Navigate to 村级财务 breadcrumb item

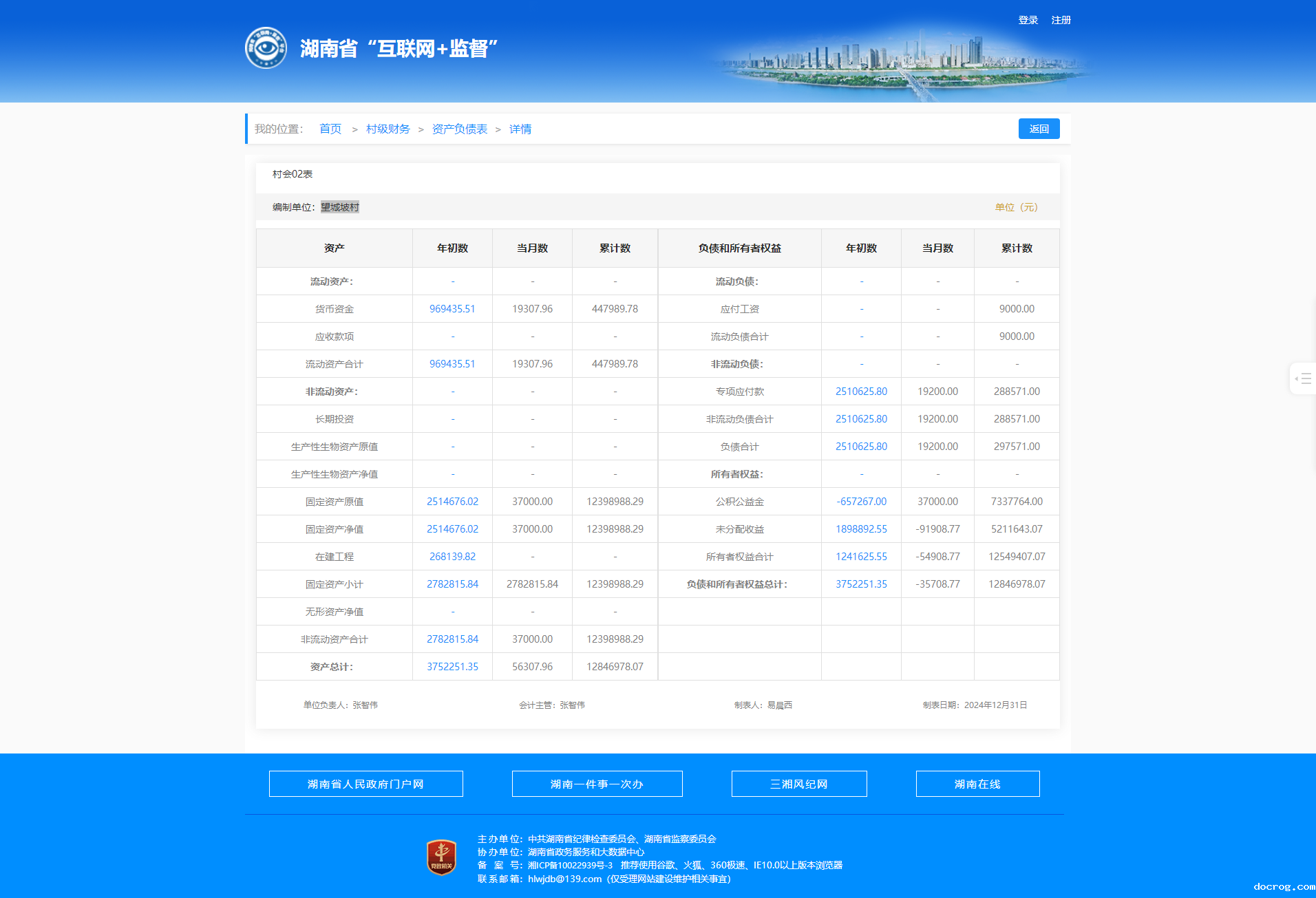[x=388, y=129]
